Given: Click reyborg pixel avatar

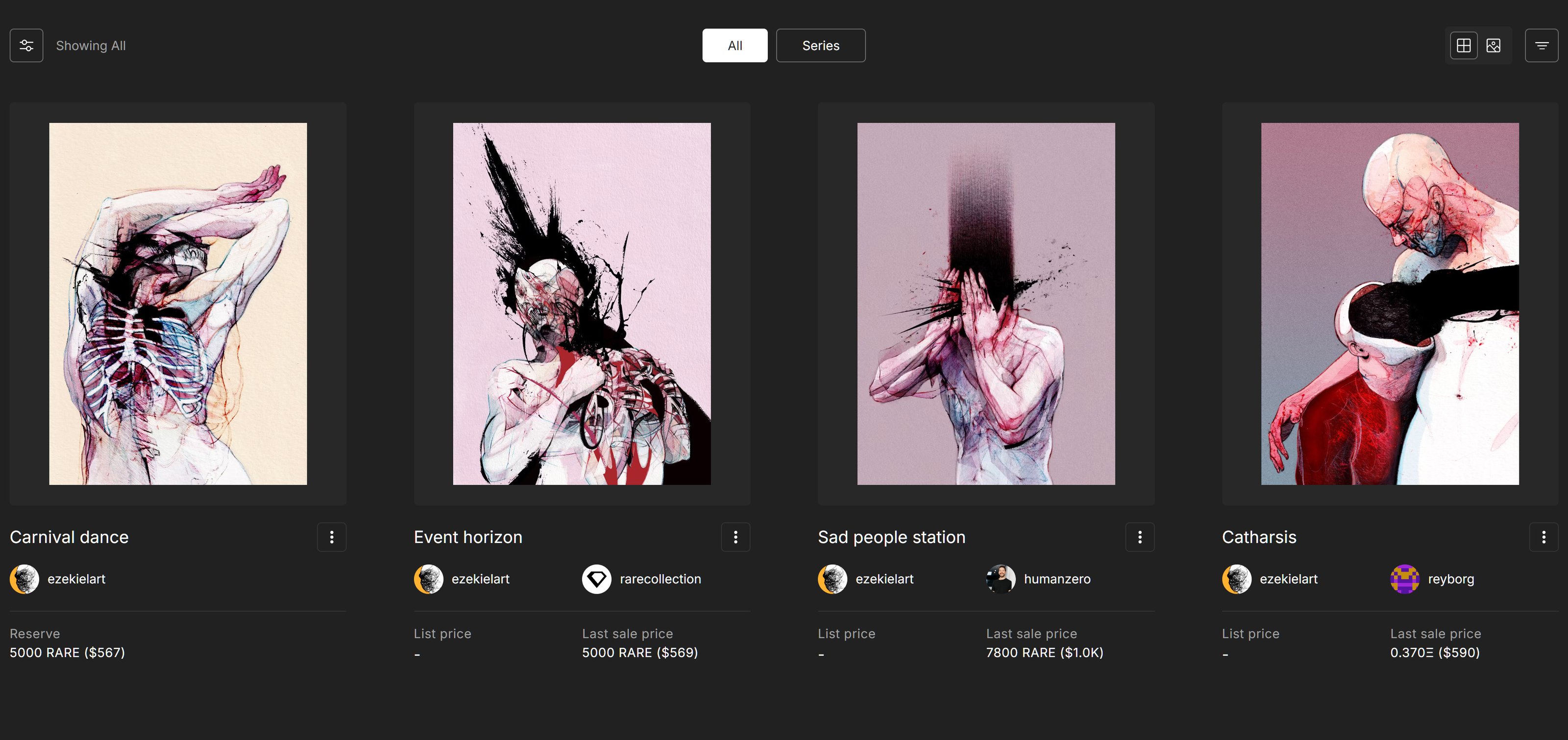Looking at the screenshot, I should [x=1405, y=579].
